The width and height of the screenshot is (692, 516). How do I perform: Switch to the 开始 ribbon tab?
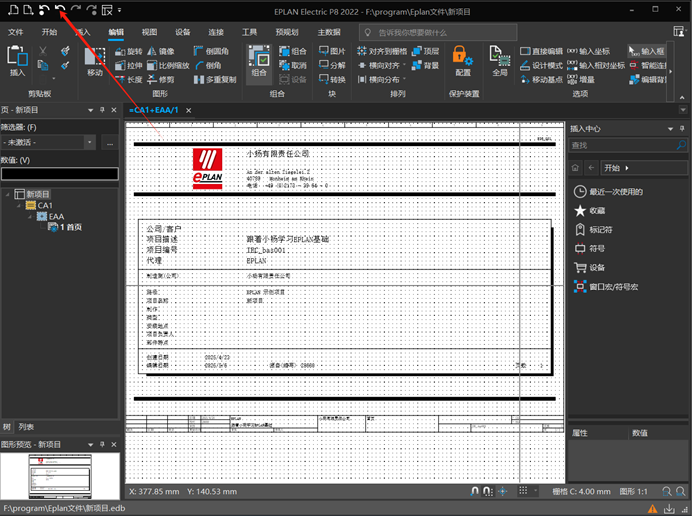pos(49,32)
